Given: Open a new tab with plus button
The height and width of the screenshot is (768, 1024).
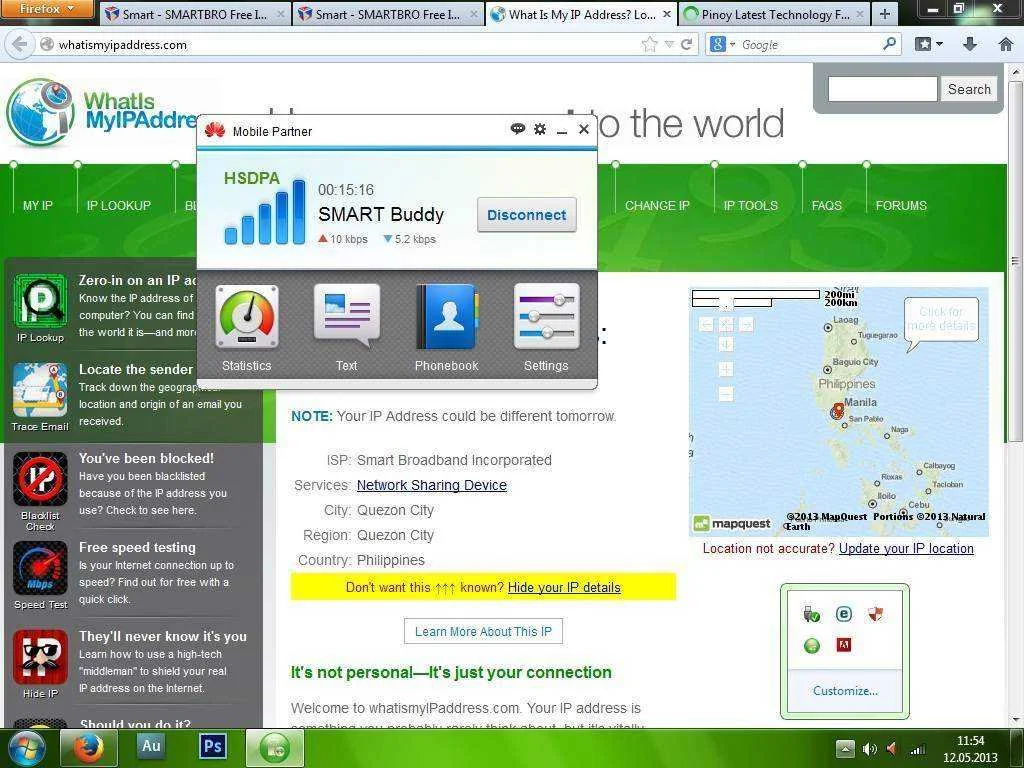Looking at the screenshot, I should click(x=885, y=14).
